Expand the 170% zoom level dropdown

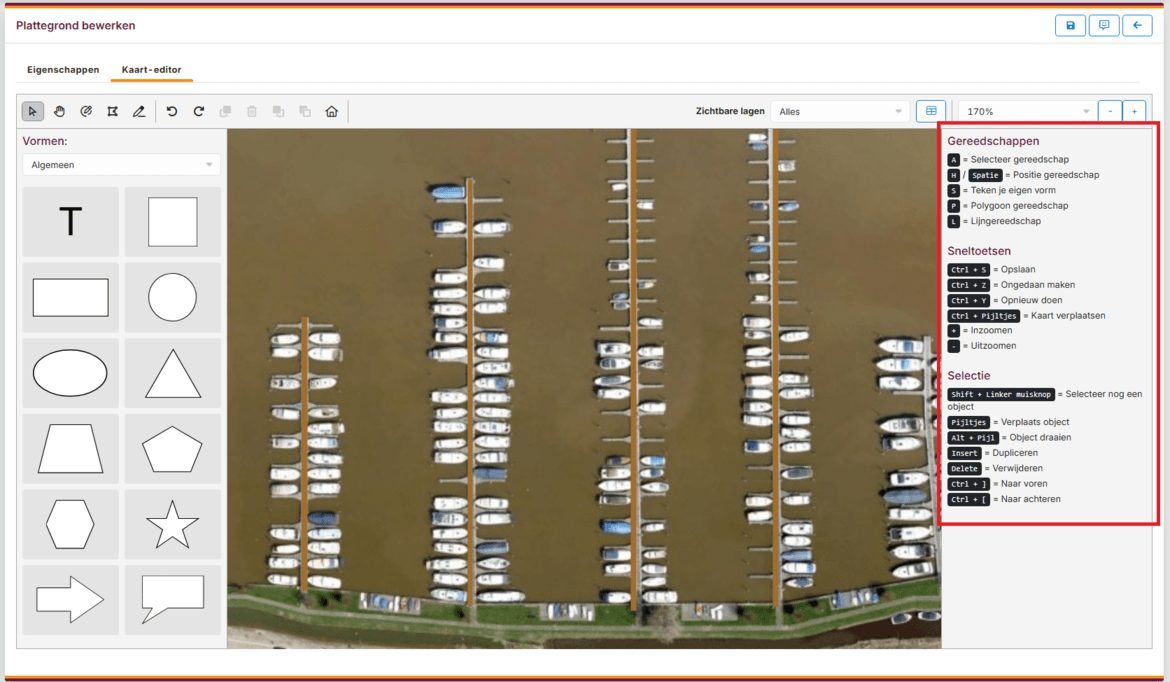(1026, 111)
